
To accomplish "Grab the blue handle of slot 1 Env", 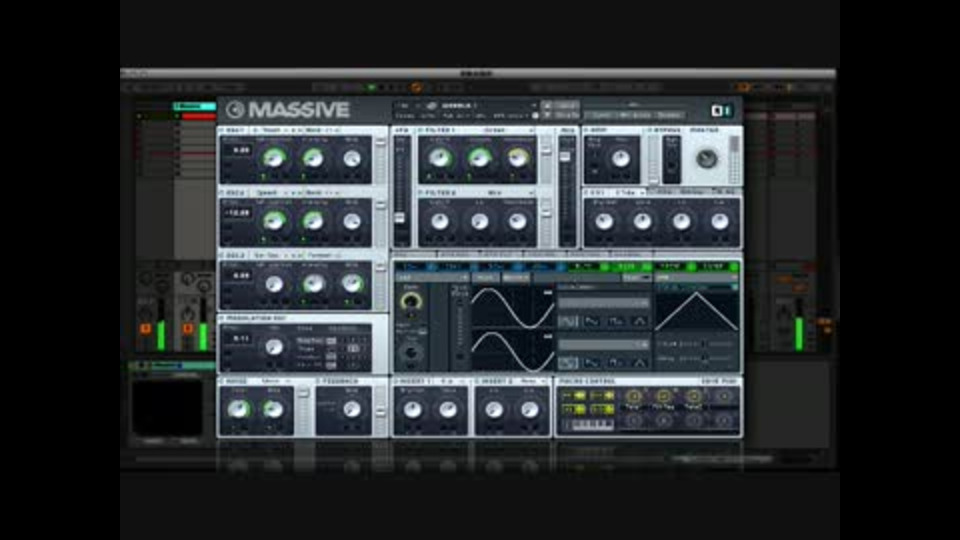I will 432,267.
